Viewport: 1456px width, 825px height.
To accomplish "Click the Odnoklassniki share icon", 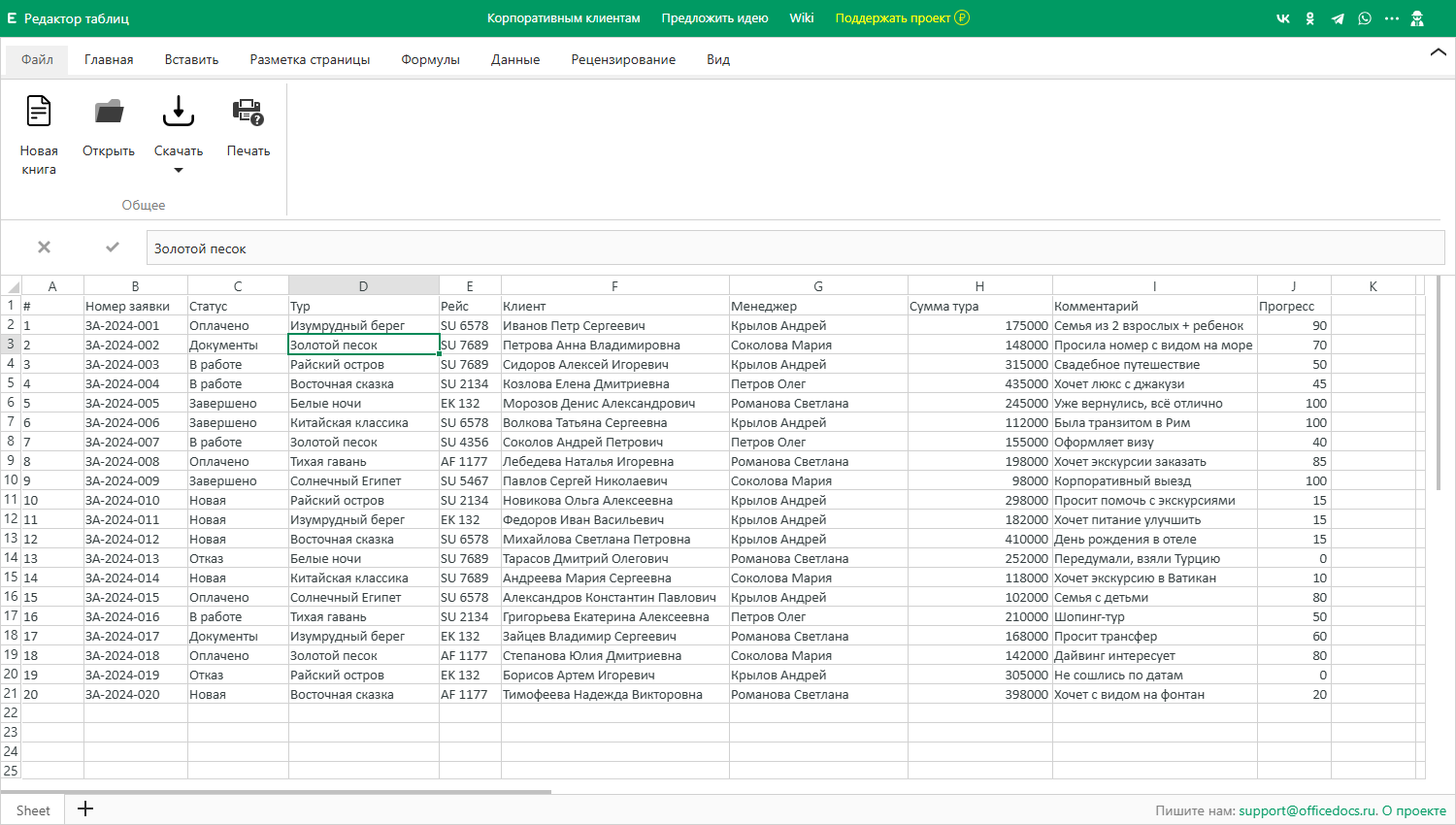I will (1310, 18).
